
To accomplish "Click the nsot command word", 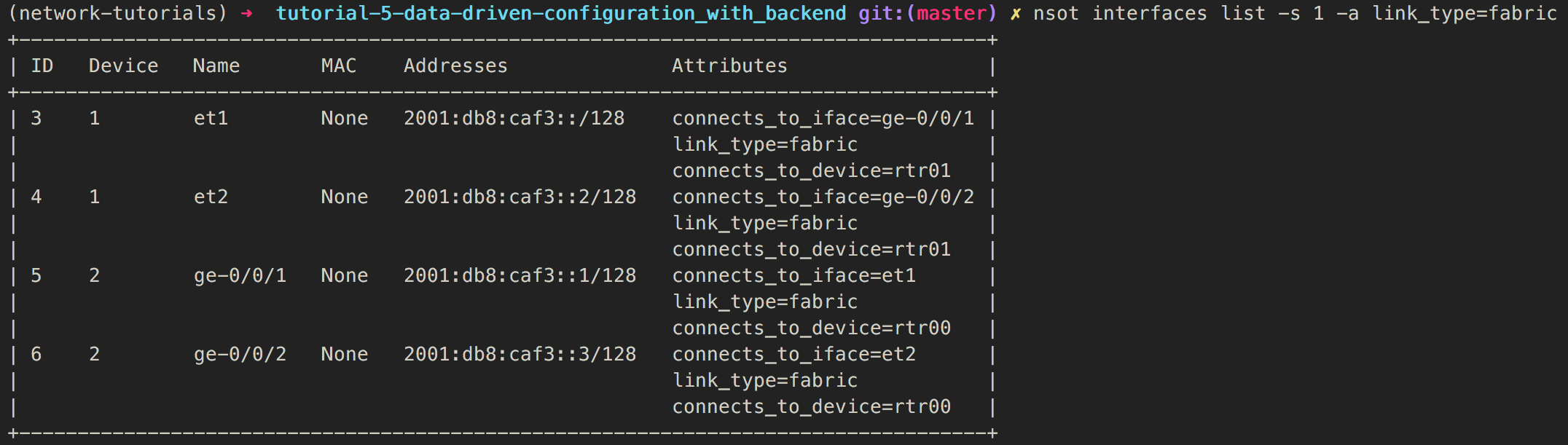I will (1056, 14).
